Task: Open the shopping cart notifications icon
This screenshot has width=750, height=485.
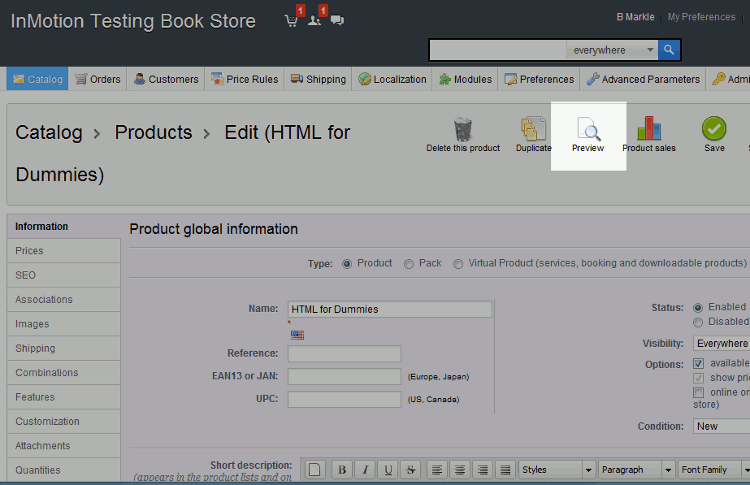Action: pyautogui.click(x=292, y=20)
